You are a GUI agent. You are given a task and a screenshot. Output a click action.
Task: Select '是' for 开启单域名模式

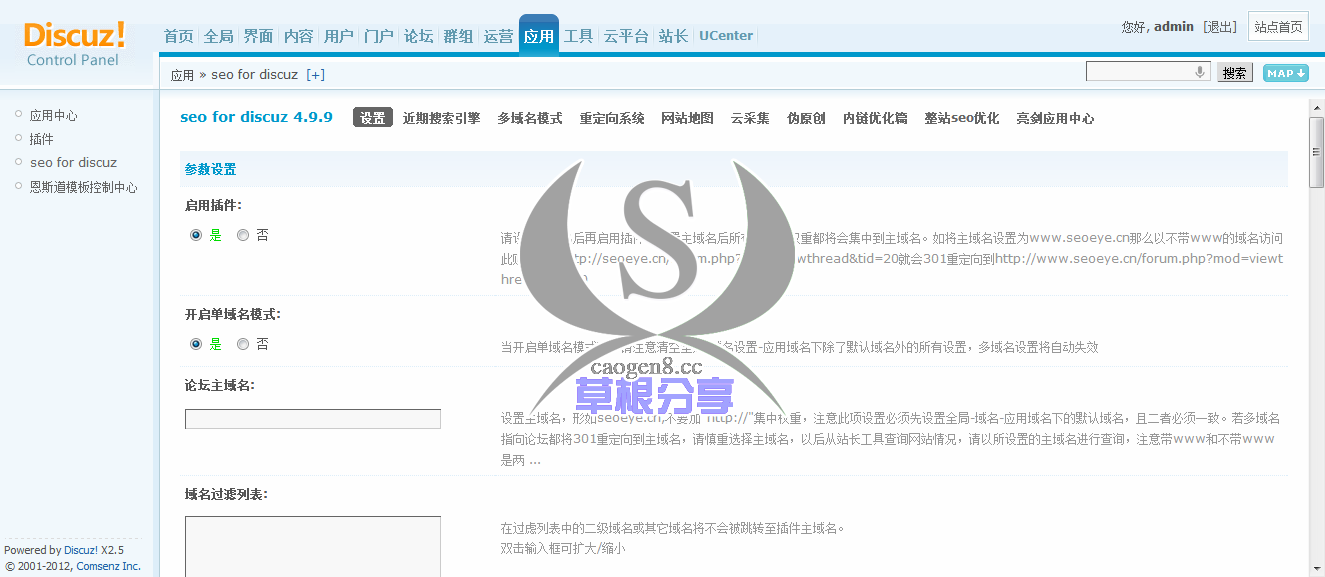click(196, 344)
